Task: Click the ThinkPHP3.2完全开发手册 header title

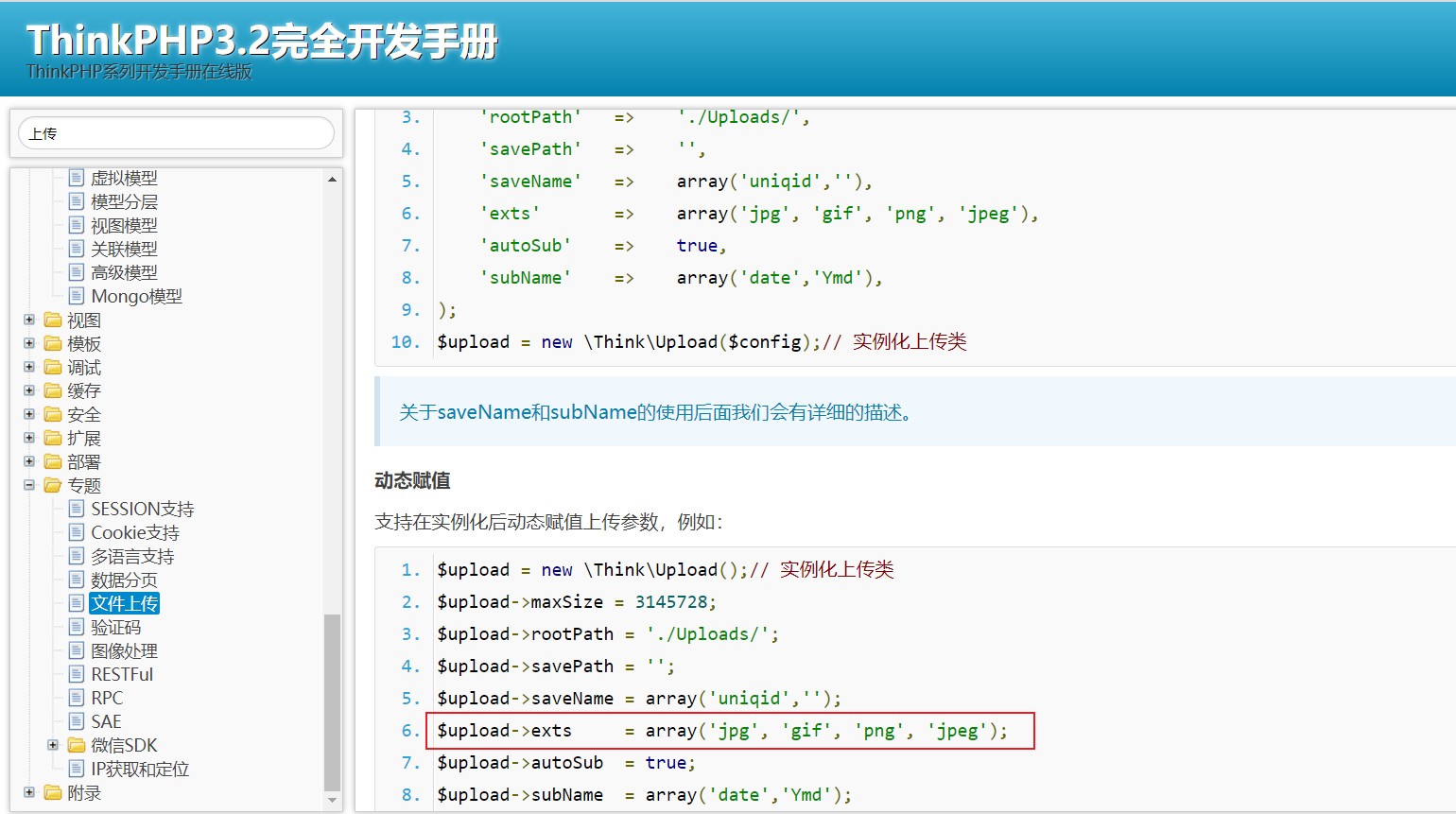Action: coord(262,41)
